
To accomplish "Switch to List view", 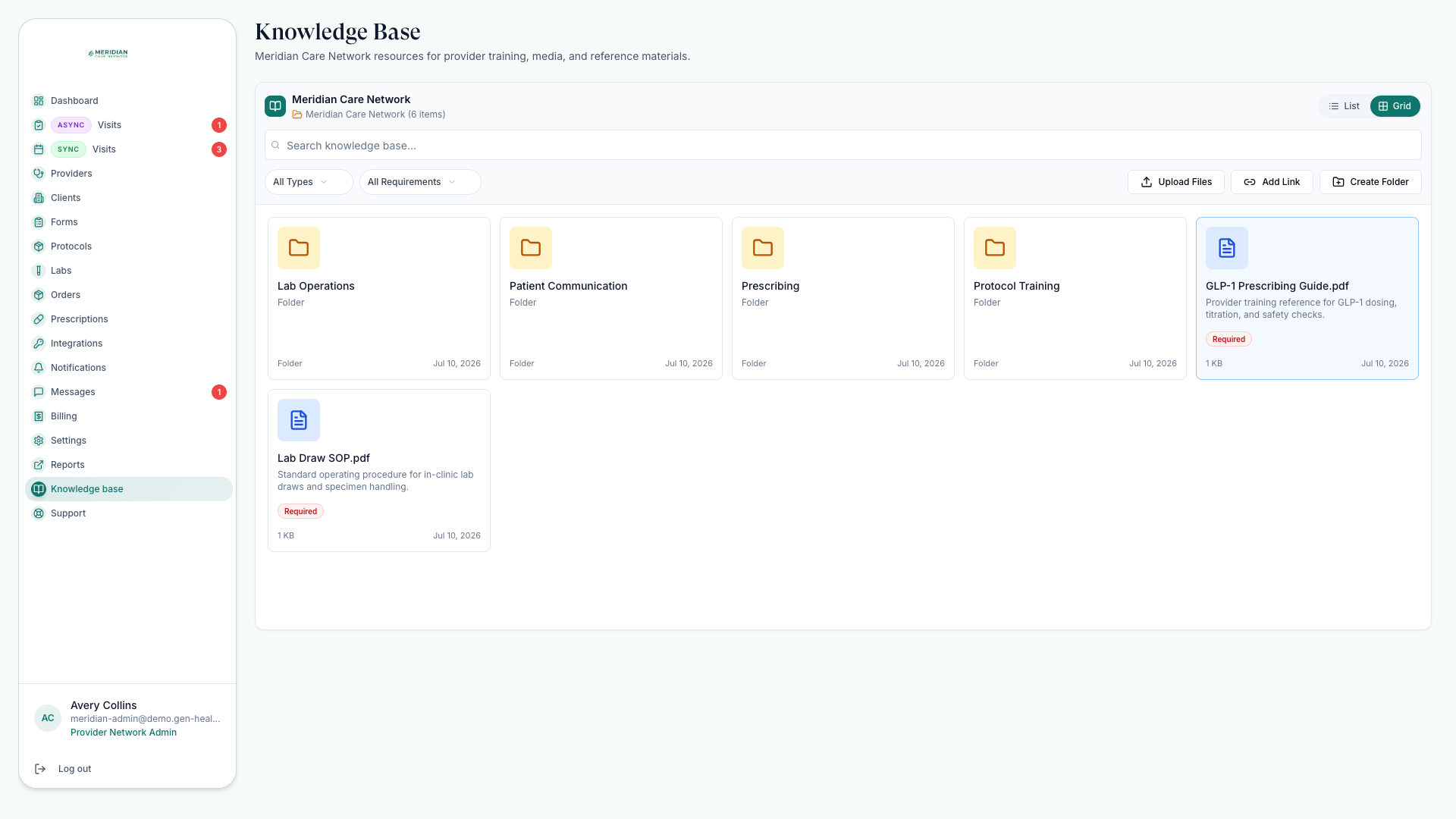I will pyautogui.click(x=1345, y=106).
